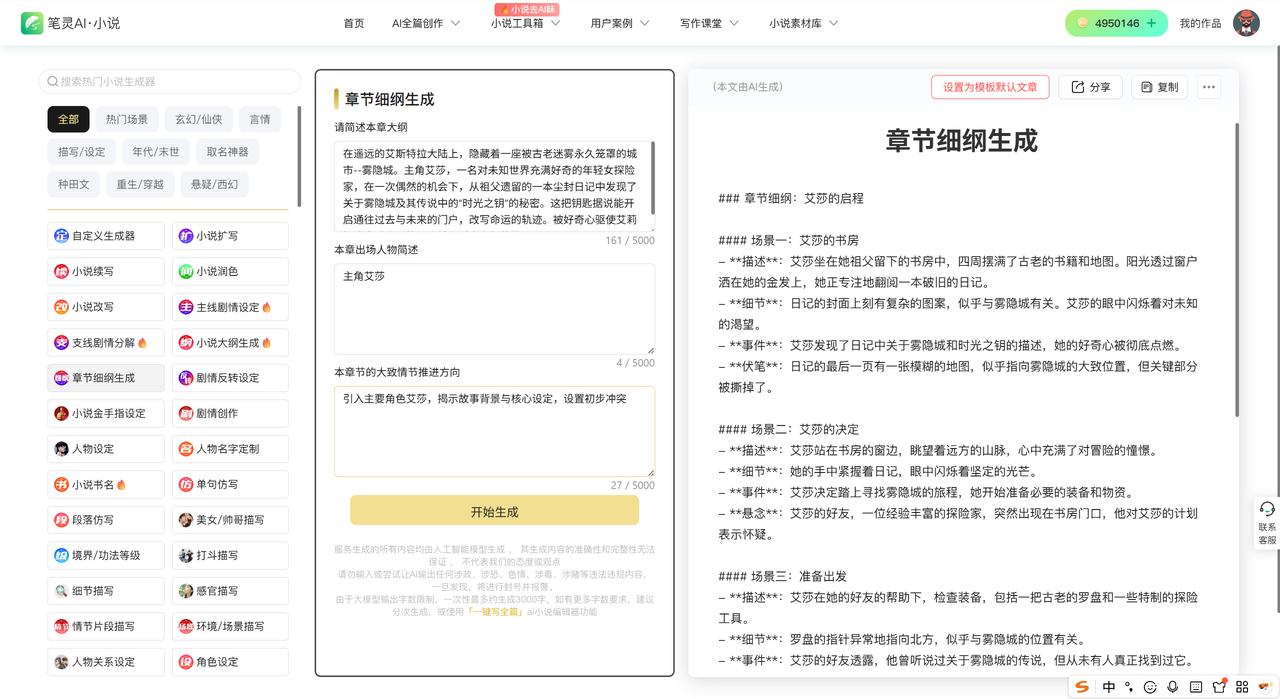The height and width of the screenshot is (699, 1280).
Task: Switch to the 热门场景 category
Action: [127, 119]
